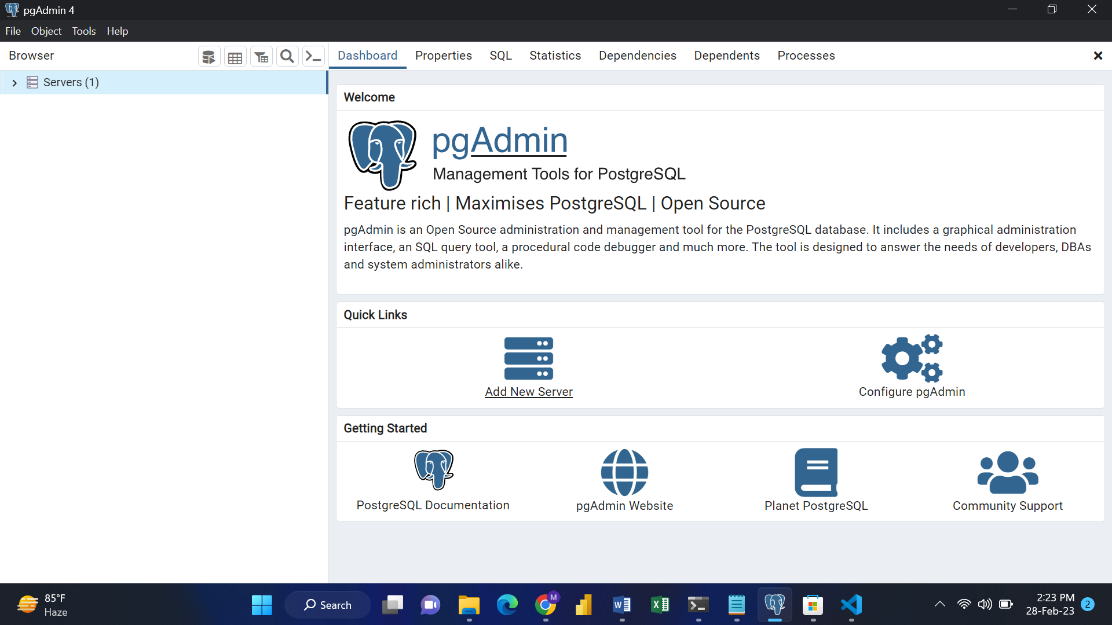Click the large pgAdmin elephant logo
1112x625 pixels.
pos(383,155)
